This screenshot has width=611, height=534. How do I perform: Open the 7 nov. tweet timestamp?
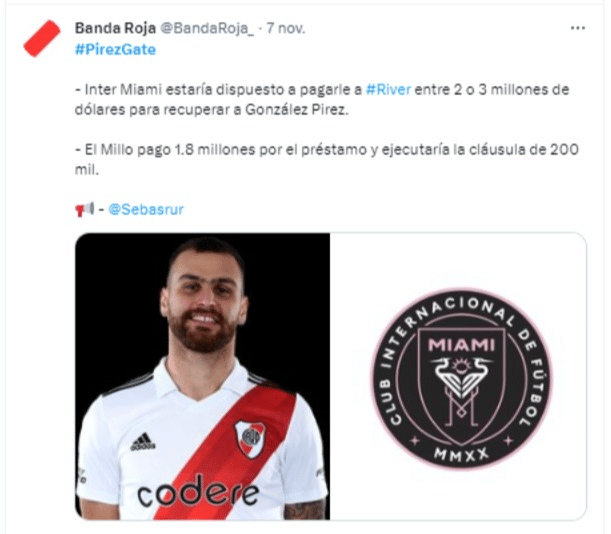point(286,28)
